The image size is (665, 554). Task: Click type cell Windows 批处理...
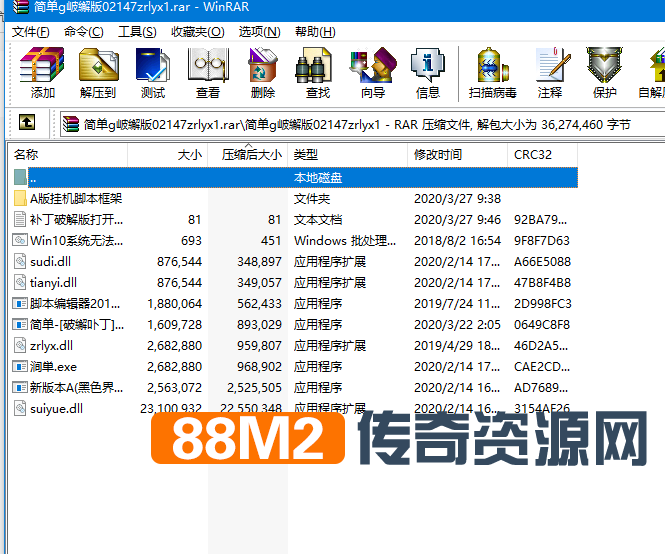[345, 241]
